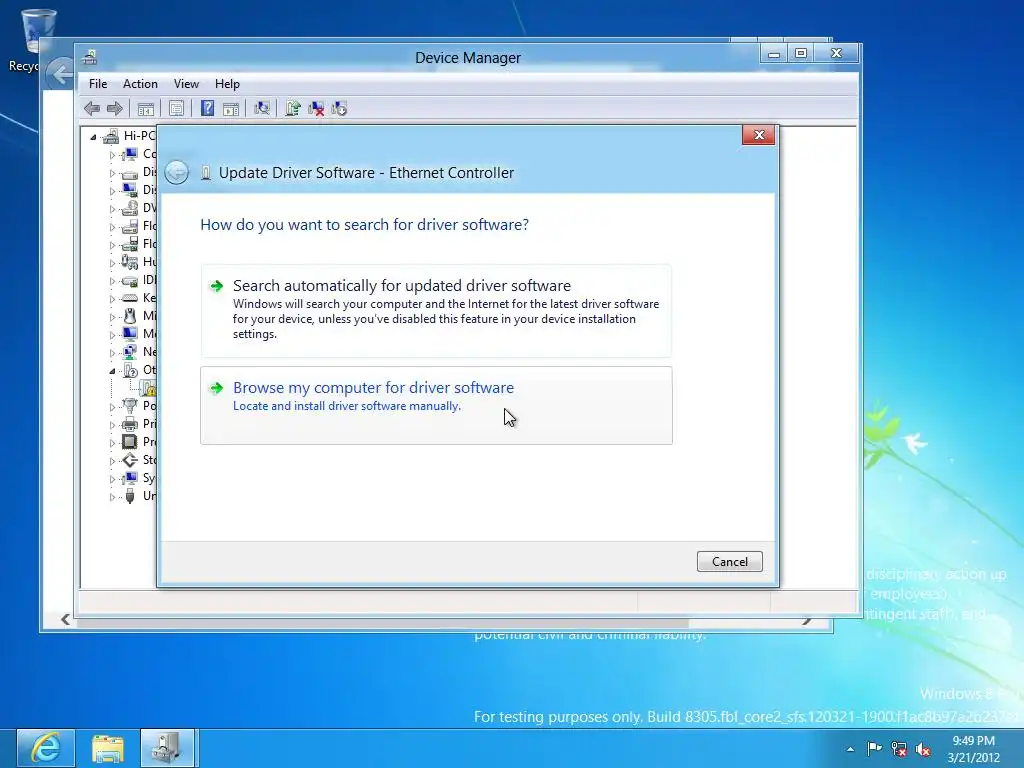Image resolution: width=1024 pixels, height=768 pixels.
Task: Select the Processors chip icon in tree
Action: pyautogui.click(x=130, y=442)
